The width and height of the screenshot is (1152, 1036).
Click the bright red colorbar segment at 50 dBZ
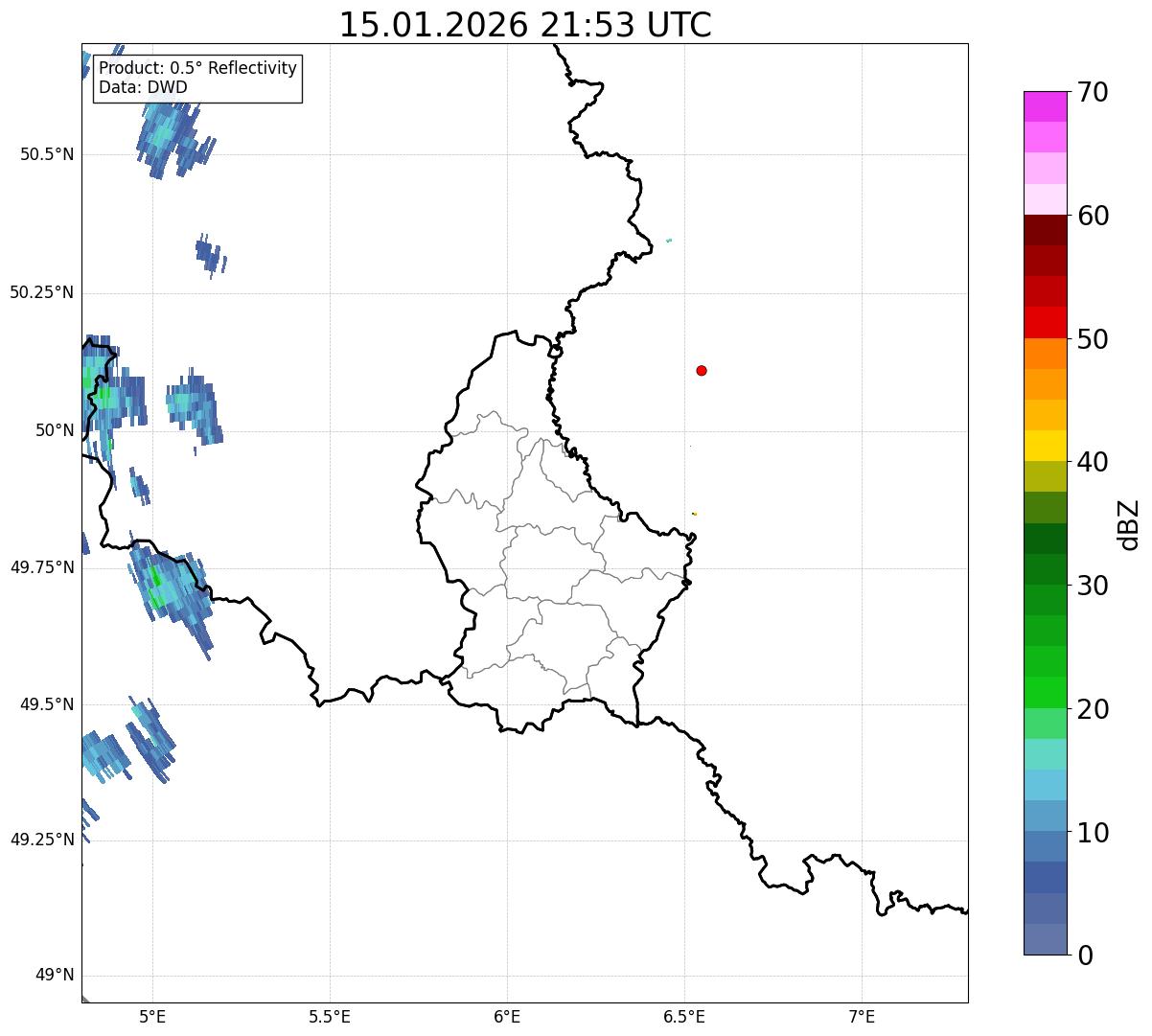pos(1046,323)
